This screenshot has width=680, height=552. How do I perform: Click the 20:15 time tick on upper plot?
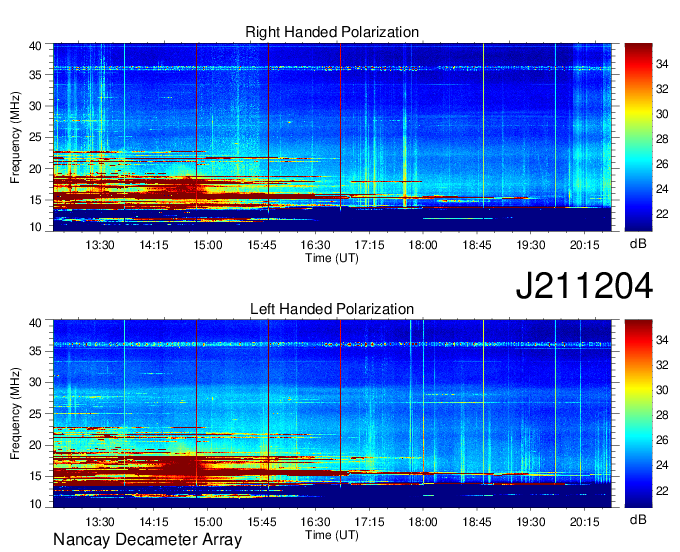pos(584,245)
